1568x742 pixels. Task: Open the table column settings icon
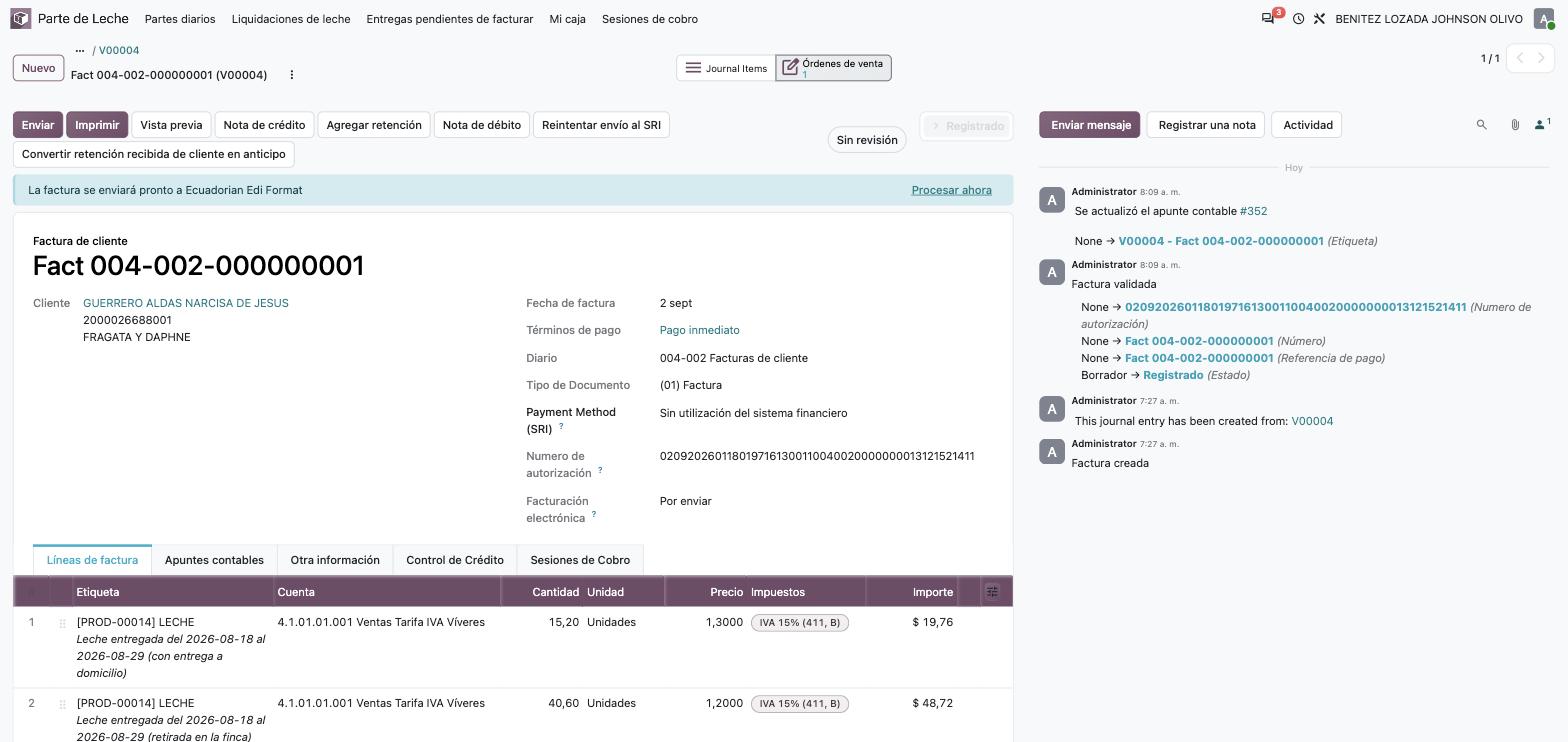pyautogui.click(x=992, y=592)
